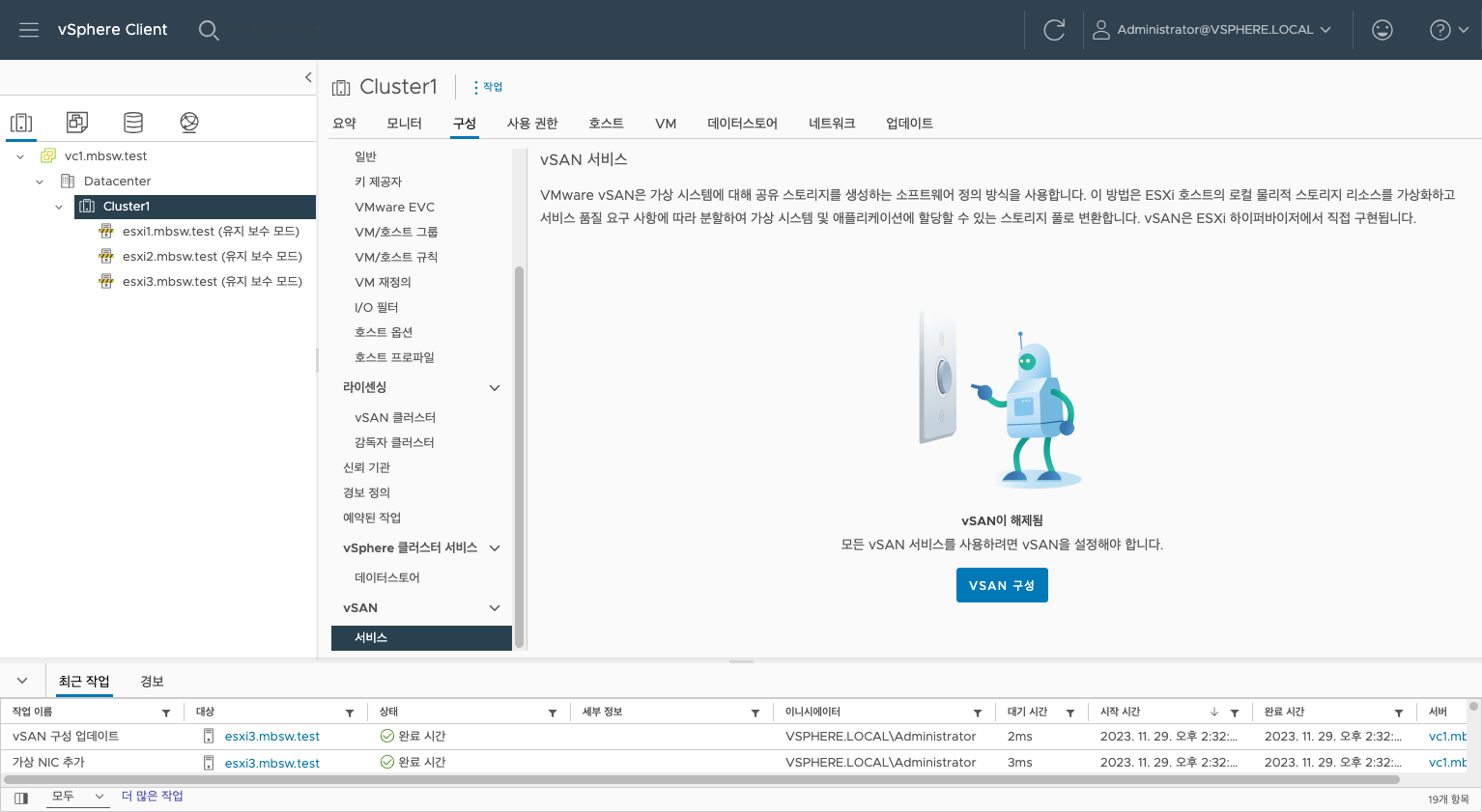Open the 작업 actions menu for Cluster1
Screen dimensions: 1482x812
tap(488, 87)
